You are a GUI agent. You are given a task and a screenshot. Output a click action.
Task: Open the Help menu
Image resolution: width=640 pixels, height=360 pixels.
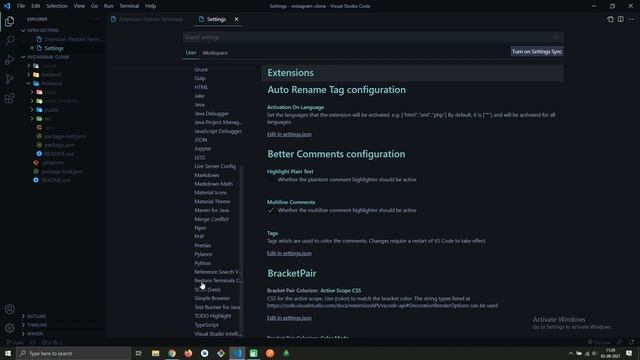(151, 6)
